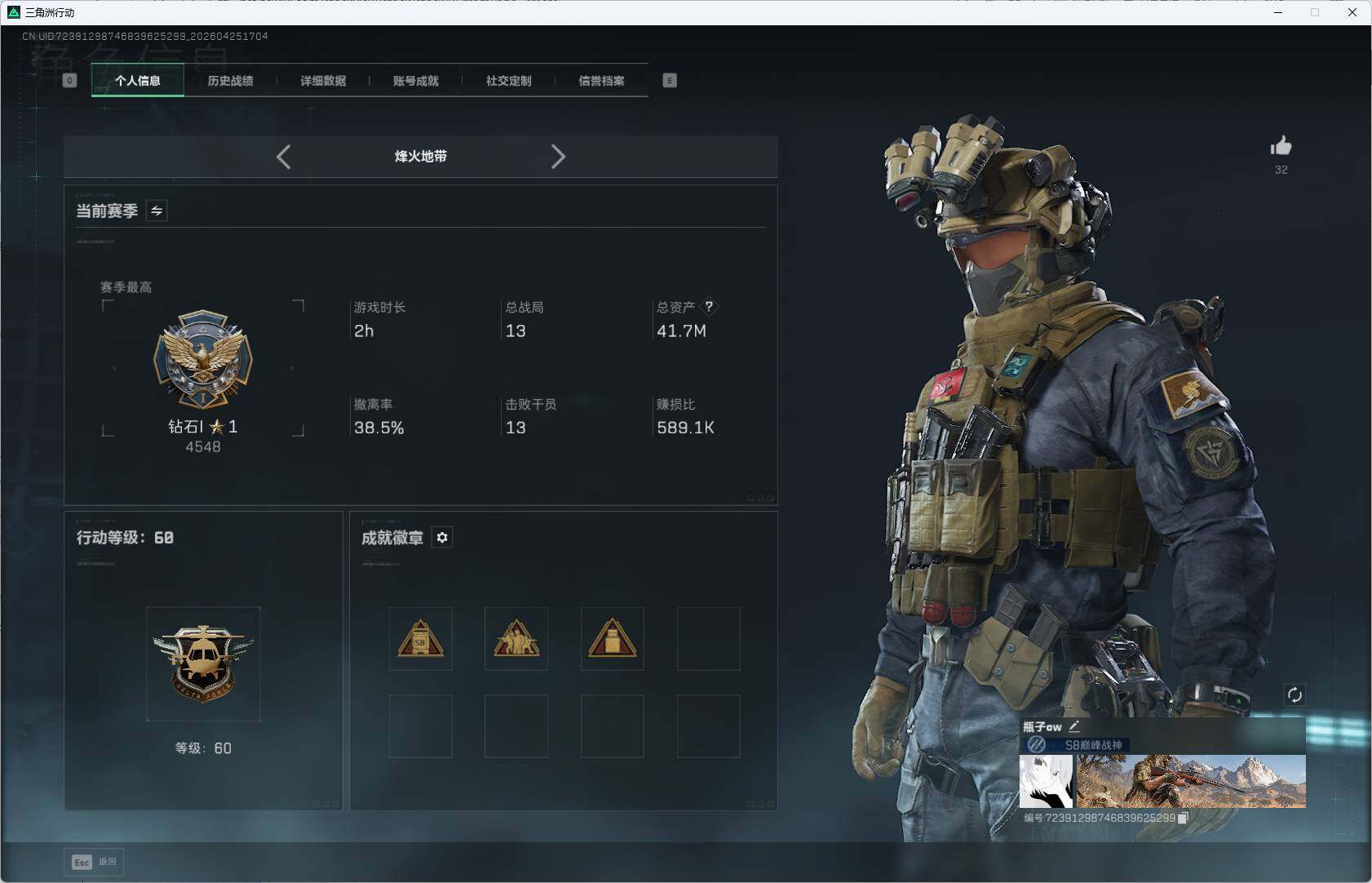Copy the UID using the copy icon

[x=1183, y=819]
